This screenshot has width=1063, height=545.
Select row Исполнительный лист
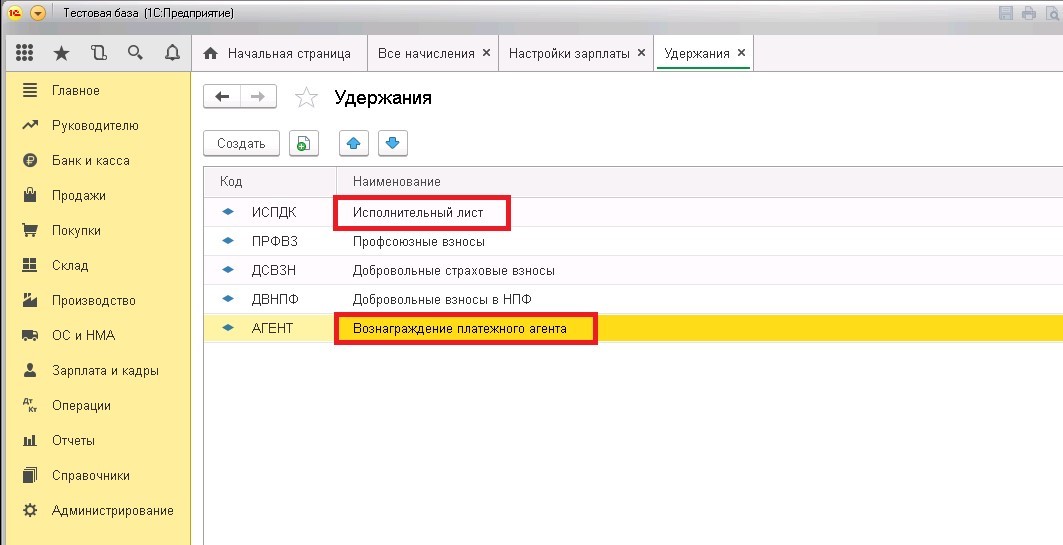tap(633, 212)
